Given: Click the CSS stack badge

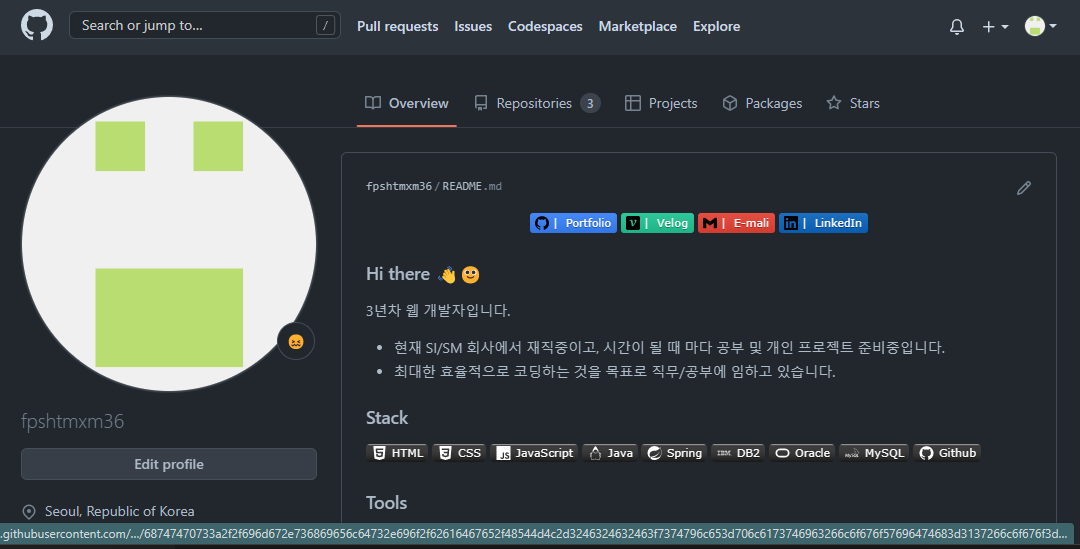Looking at the screenshot, I should [x=459, y=453].
